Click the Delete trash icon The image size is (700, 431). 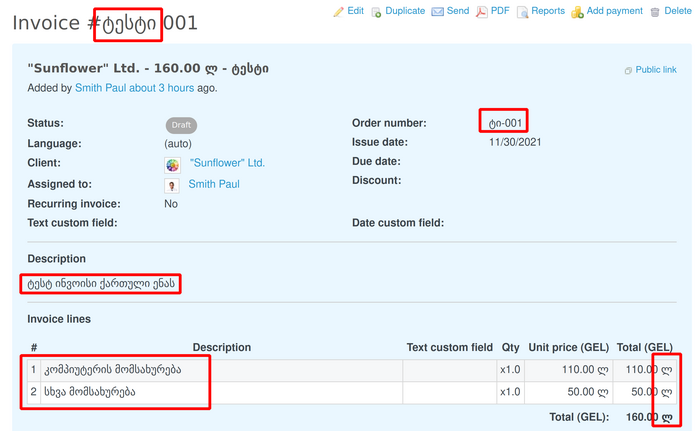(656, 12)
